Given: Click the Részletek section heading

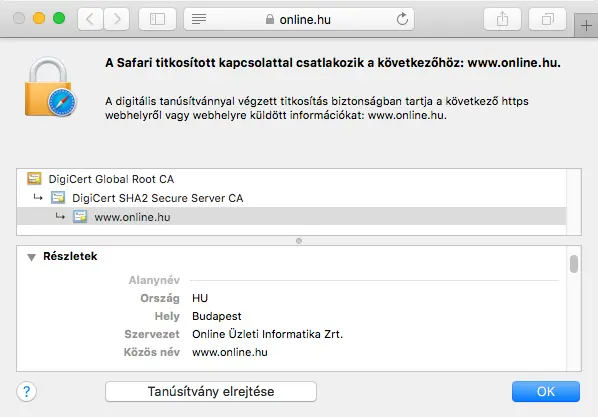Looking at the screenshot, I should [70, 256].
